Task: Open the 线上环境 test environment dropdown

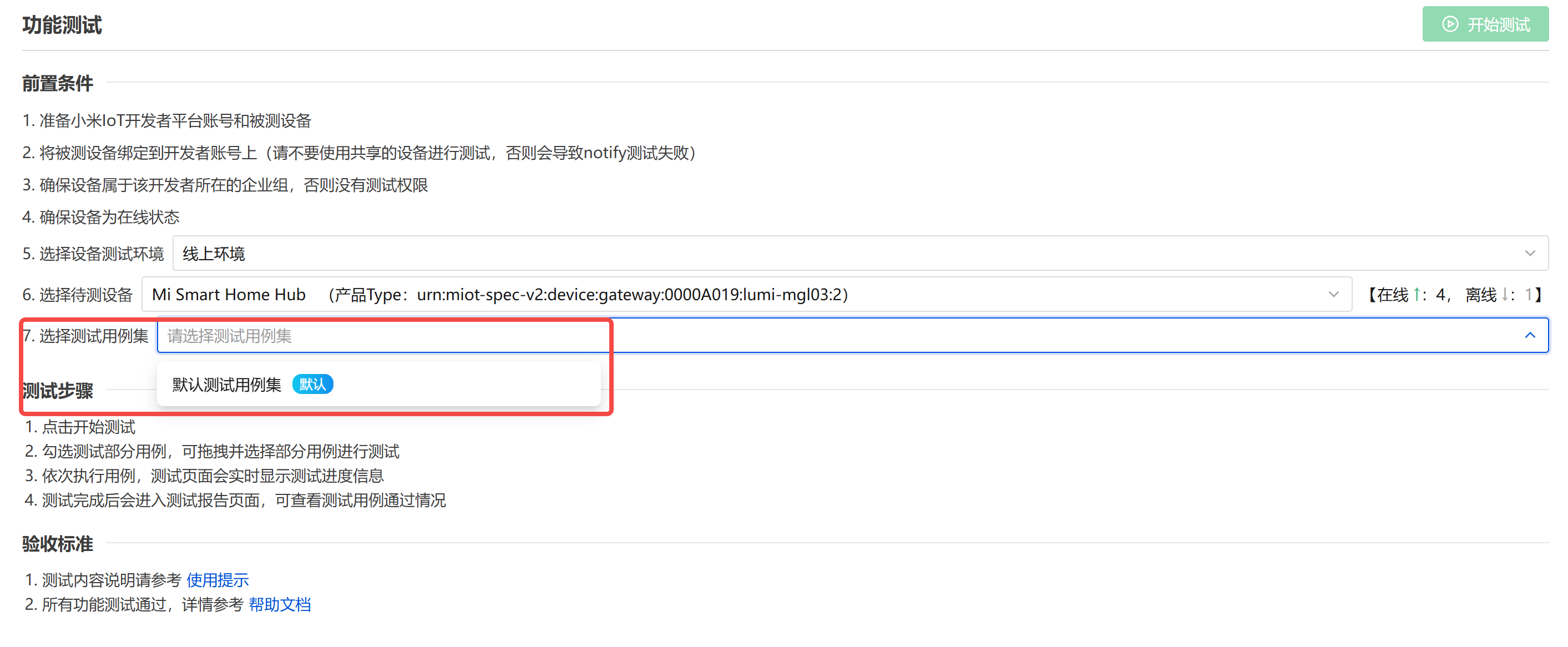Action: [860, 253]
